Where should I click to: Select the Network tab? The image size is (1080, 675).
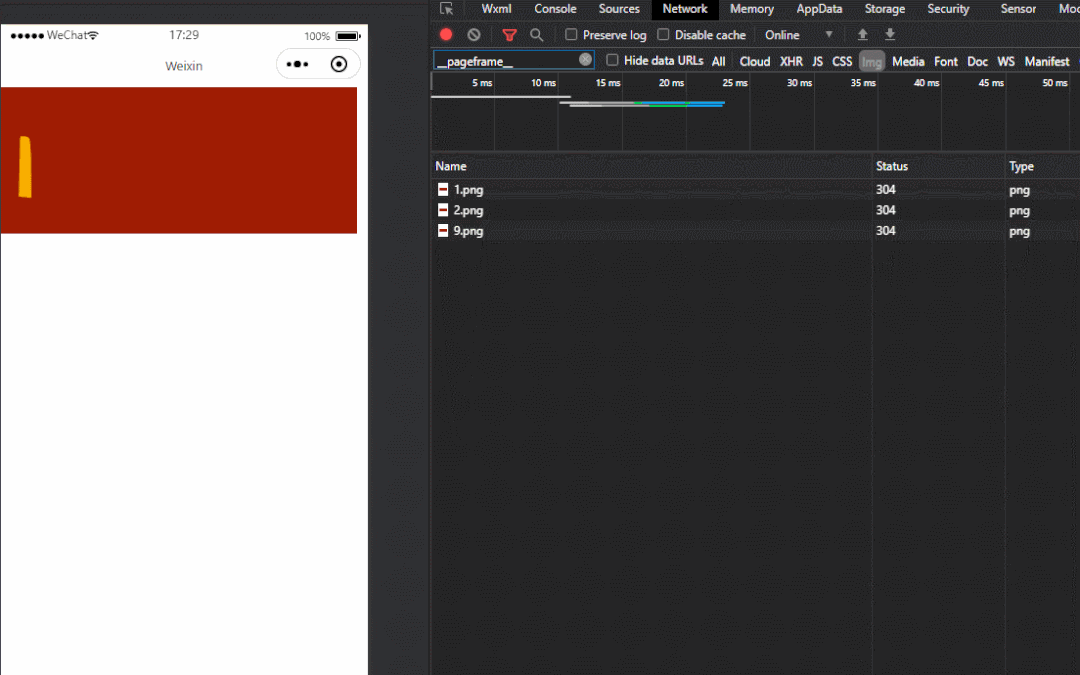685,9
